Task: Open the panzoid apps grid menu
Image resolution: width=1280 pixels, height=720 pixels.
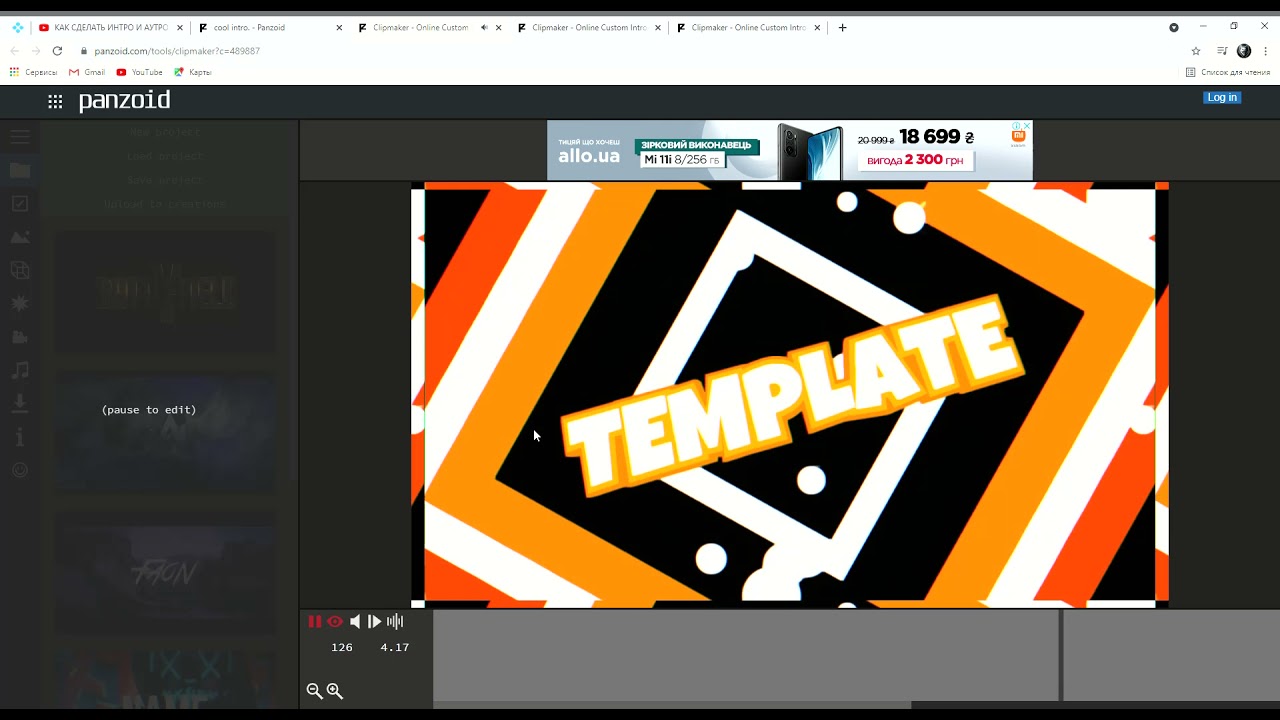Action: pos(55,101)
